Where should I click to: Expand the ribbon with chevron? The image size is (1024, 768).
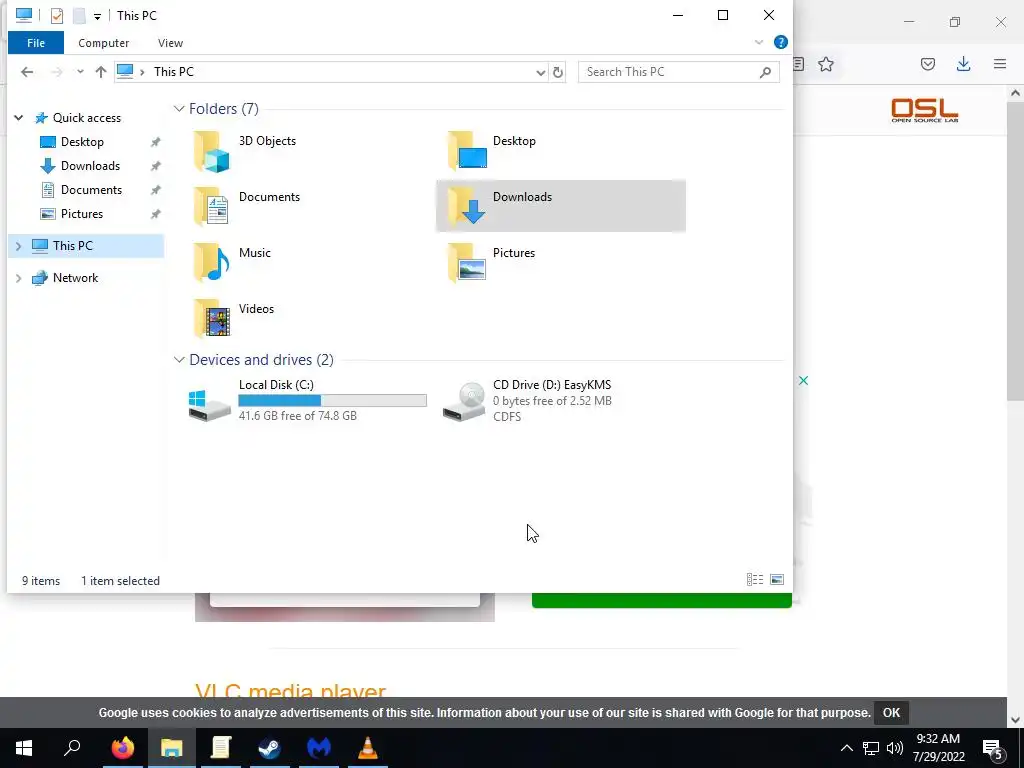pyautogui.click(x=759, y=42)
